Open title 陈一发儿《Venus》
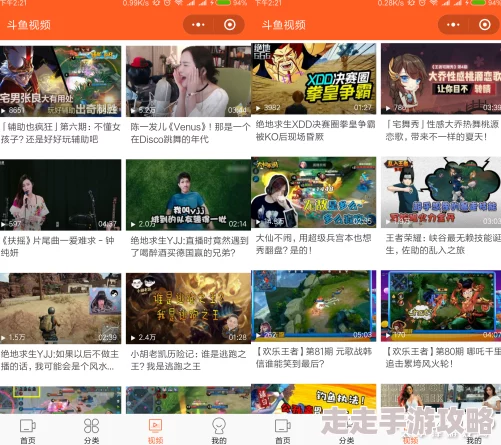 190,133
